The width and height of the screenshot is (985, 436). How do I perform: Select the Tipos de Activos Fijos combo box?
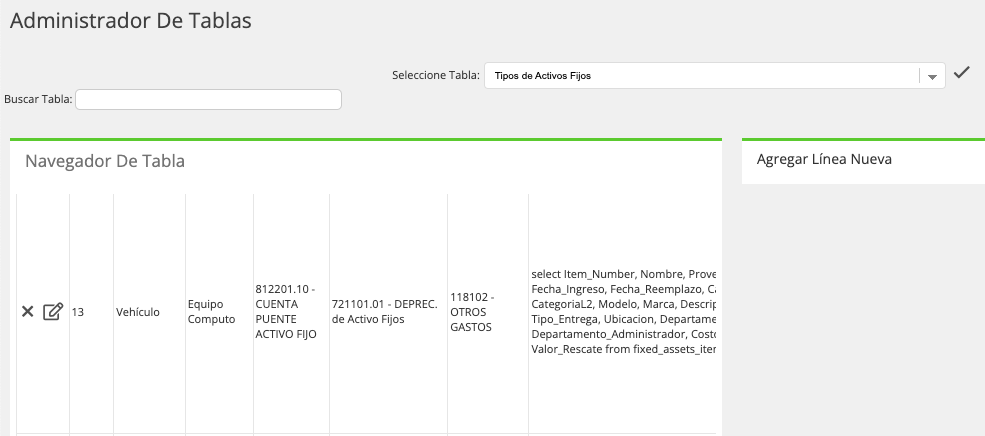tap(714, 76)
